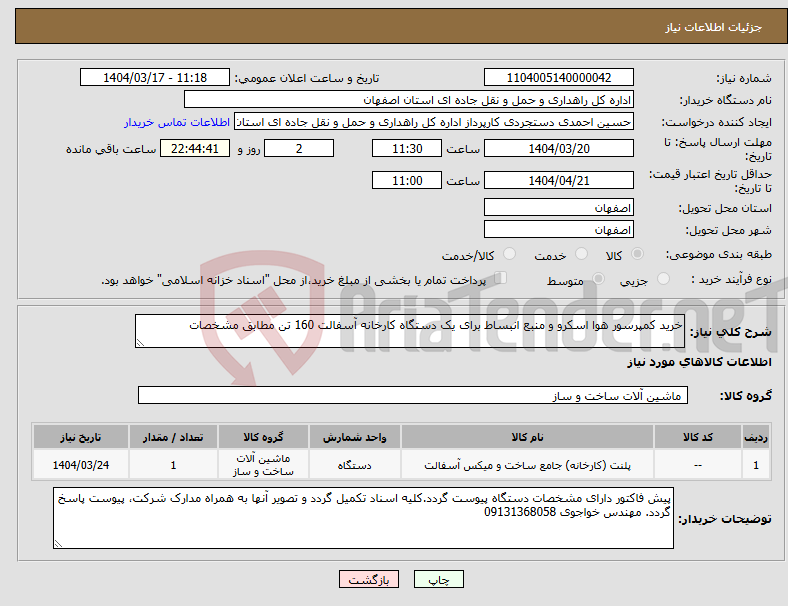Click the deadline time 11:30 field
The height and width of the screenshot is (606, 788).
click(407, 149)
